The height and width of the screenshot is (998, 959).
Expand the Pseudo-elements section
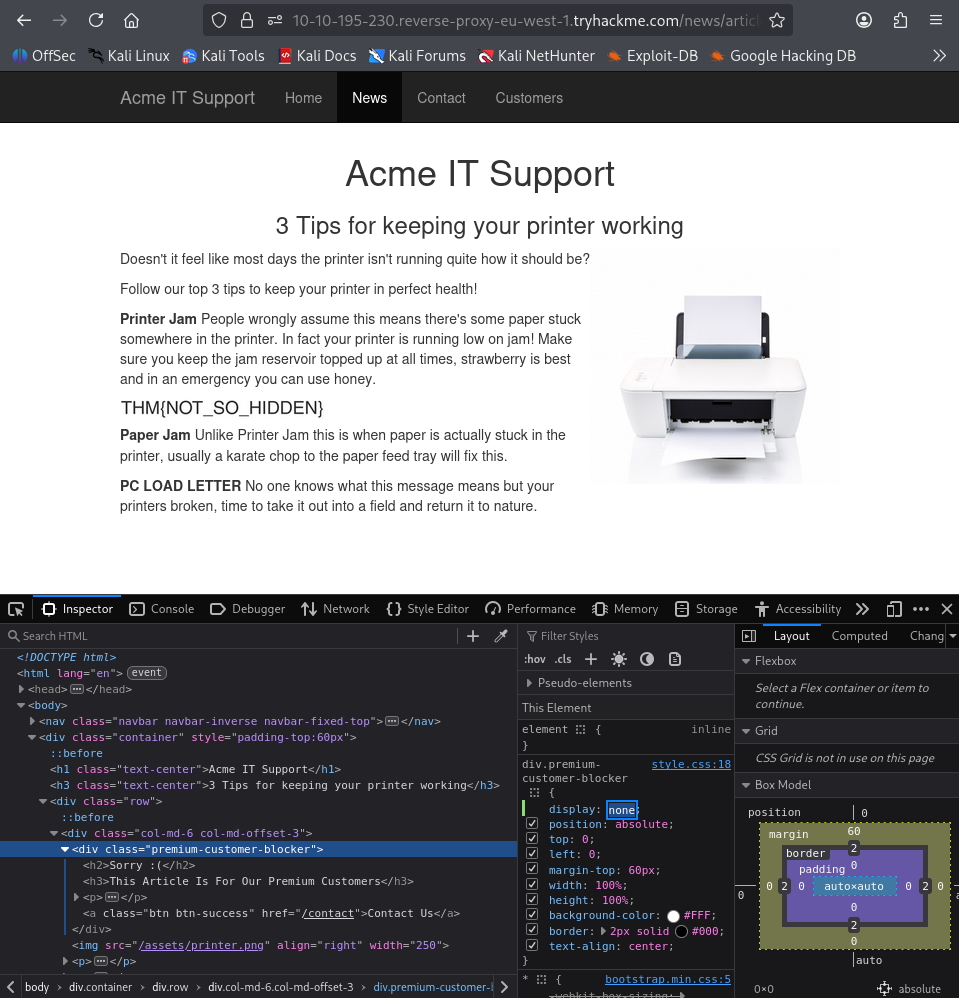click(x=529, y=683)
